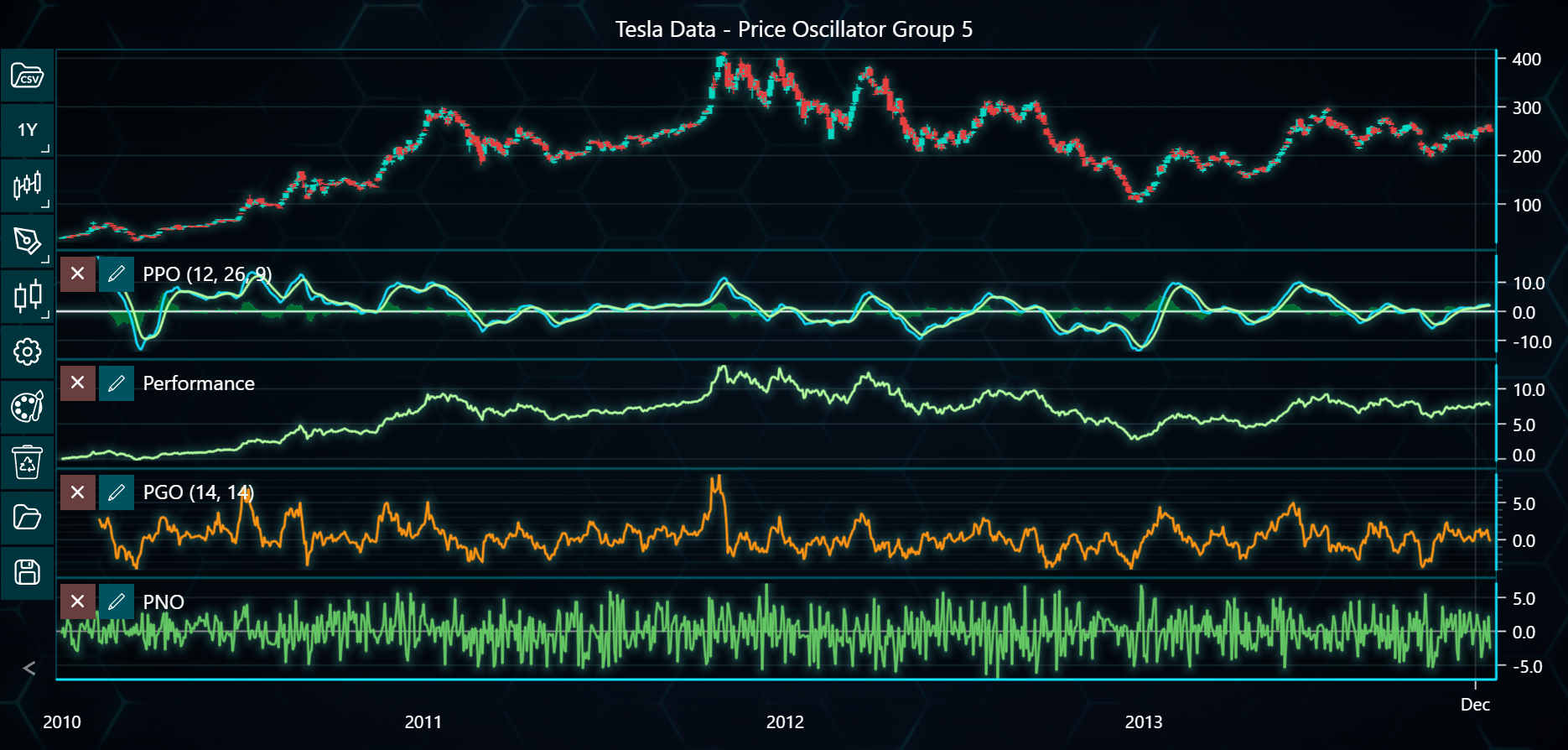
Task: Edit the Performance indicator settings
Action: pyautogui.click(x=117, y=383)
